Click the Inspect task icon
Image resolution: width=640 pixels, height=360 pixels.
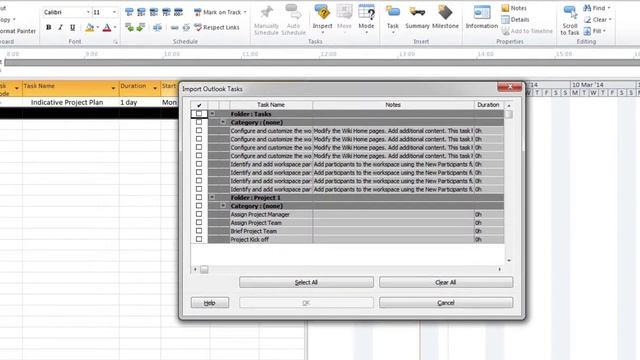[x=322, y=13]
